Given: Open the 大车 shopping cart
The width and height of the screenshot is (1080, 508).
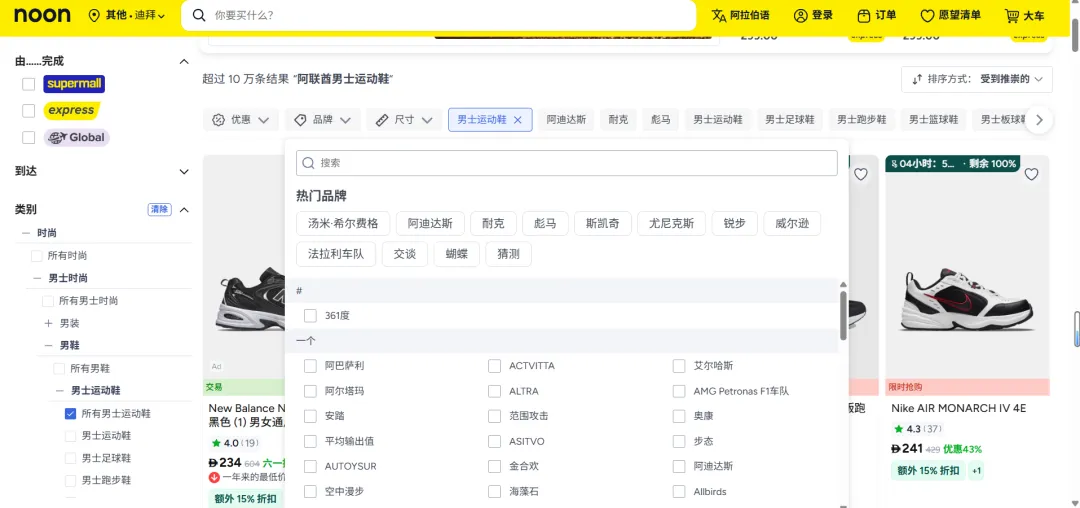Looking at the screenshot, I should [1024, 15].
